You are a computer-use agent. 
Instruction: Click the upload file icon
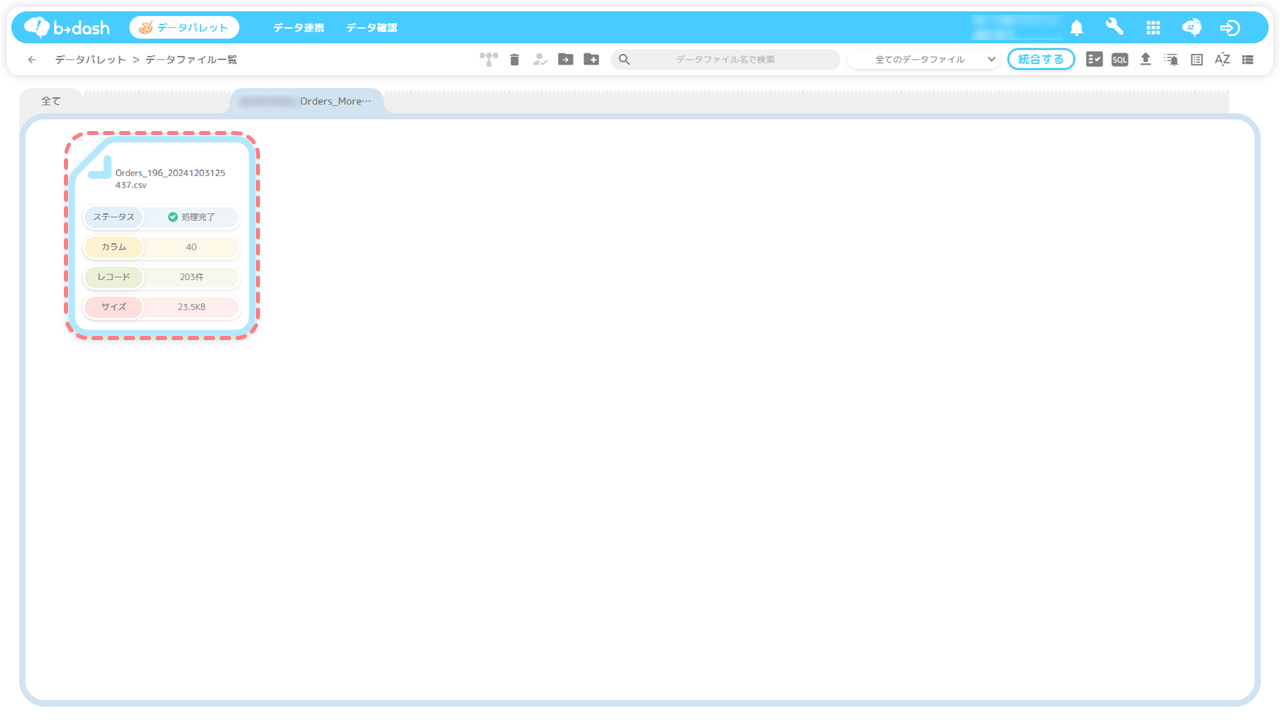tap(1145, 60)
